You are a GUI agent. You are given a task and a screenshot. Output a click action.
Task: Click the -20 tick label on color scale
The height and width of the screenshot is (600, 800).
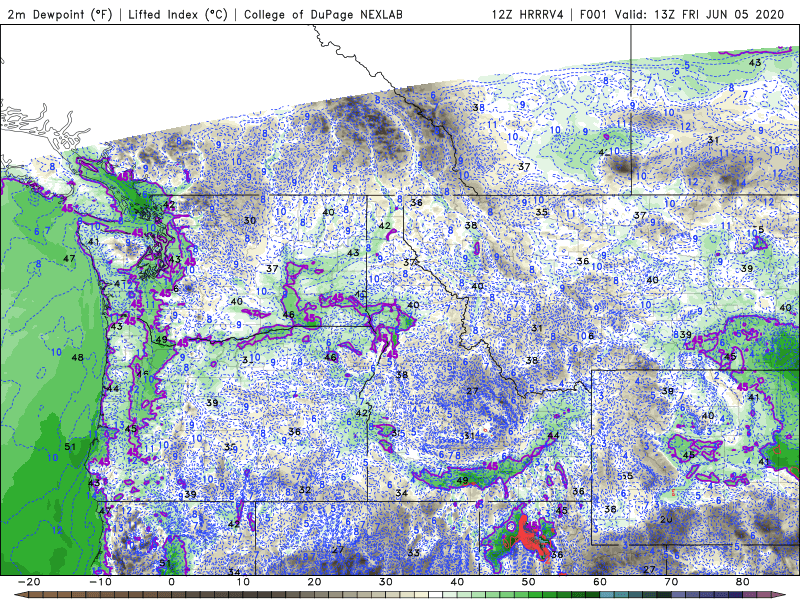(29, 582)
